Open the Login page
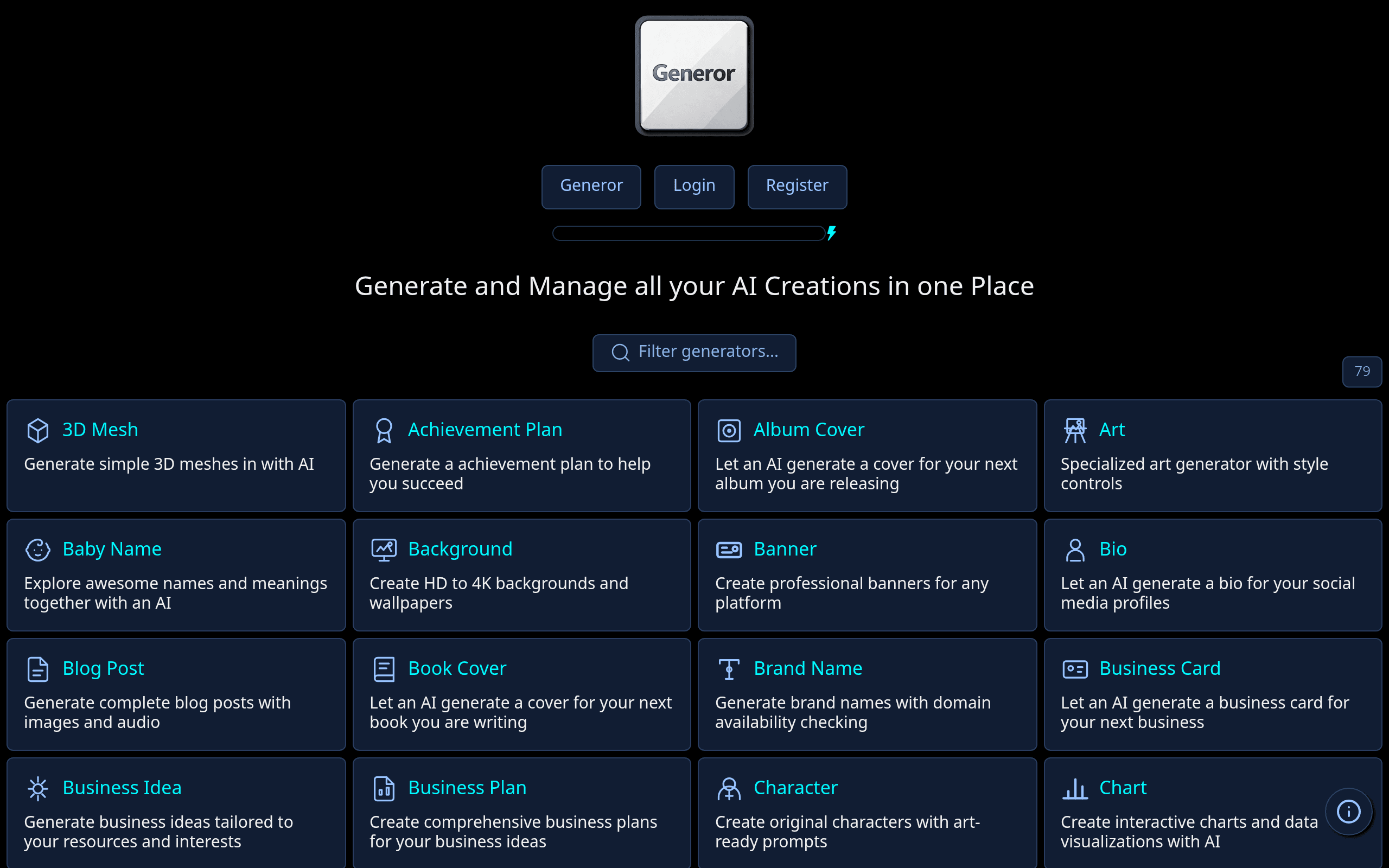 pos(694,187)
